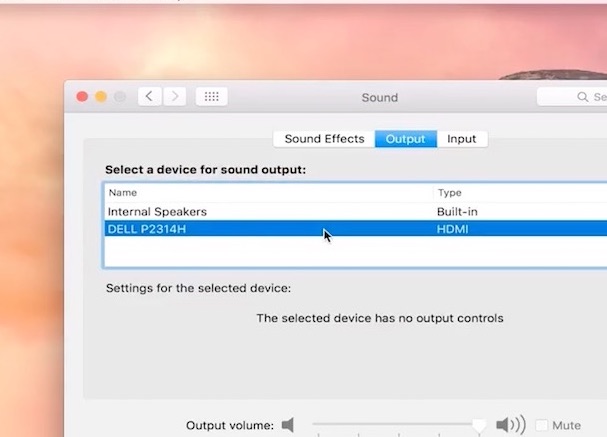Go forward with the right chevron button
The width and height of the screenshot is (607, 437).
[x=175, y=96]
